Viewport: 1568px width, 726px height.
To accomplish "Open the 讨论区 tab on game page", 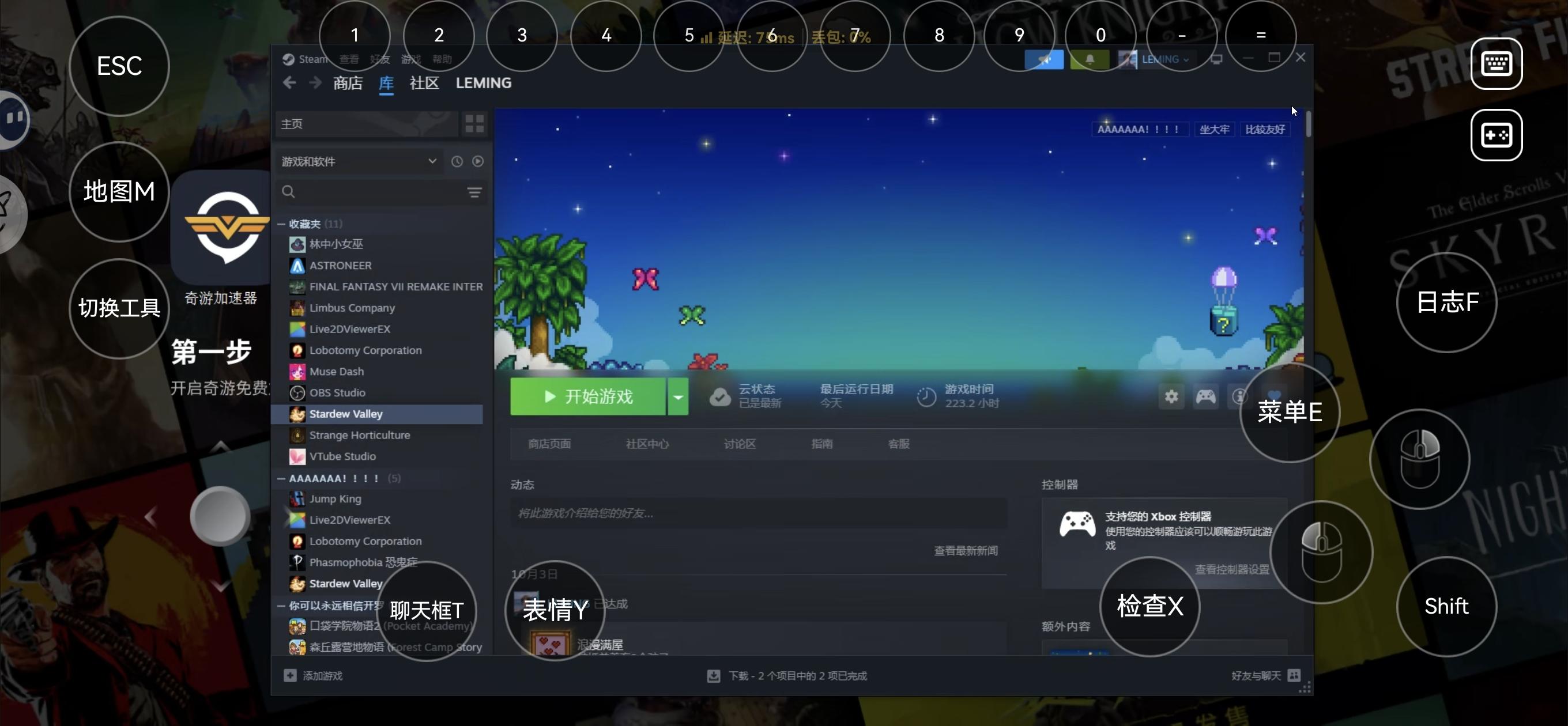I will click(x=739, y=444).
